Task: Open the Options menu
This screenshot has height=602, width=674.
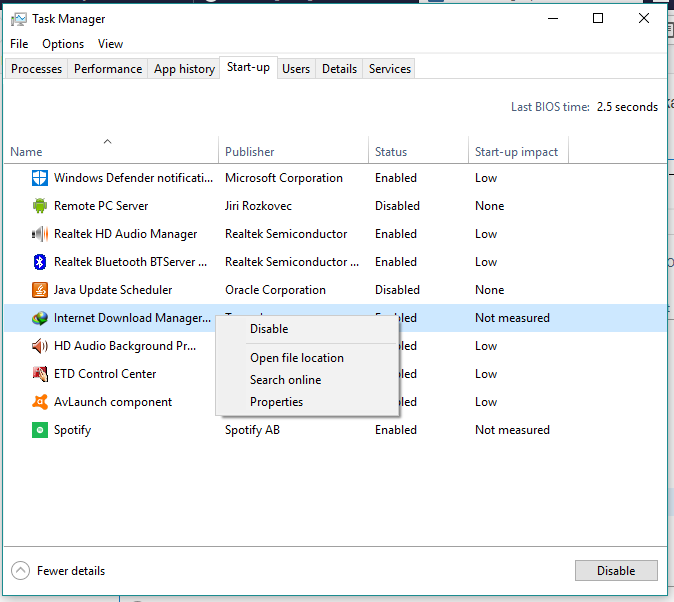Action: click(63, 44)
